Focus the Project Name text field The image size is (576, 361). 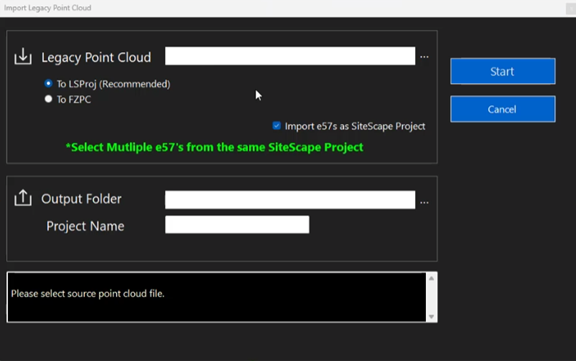(237, 224)
